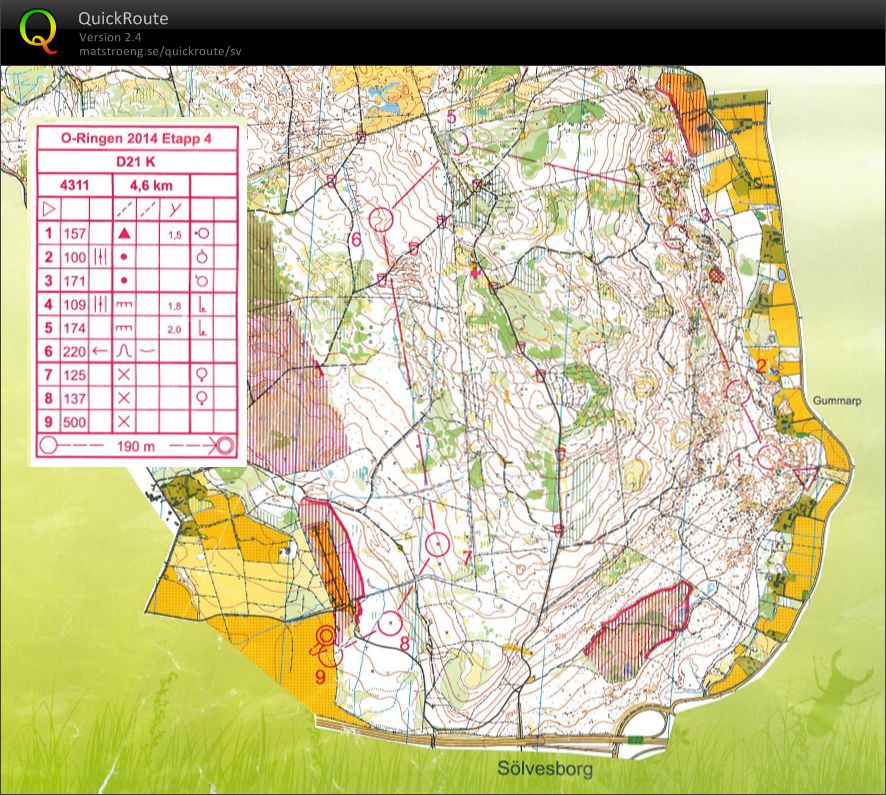Click the 1,5 height value in row 1
This screenshot has width=886, height=795.
[175, 235]
